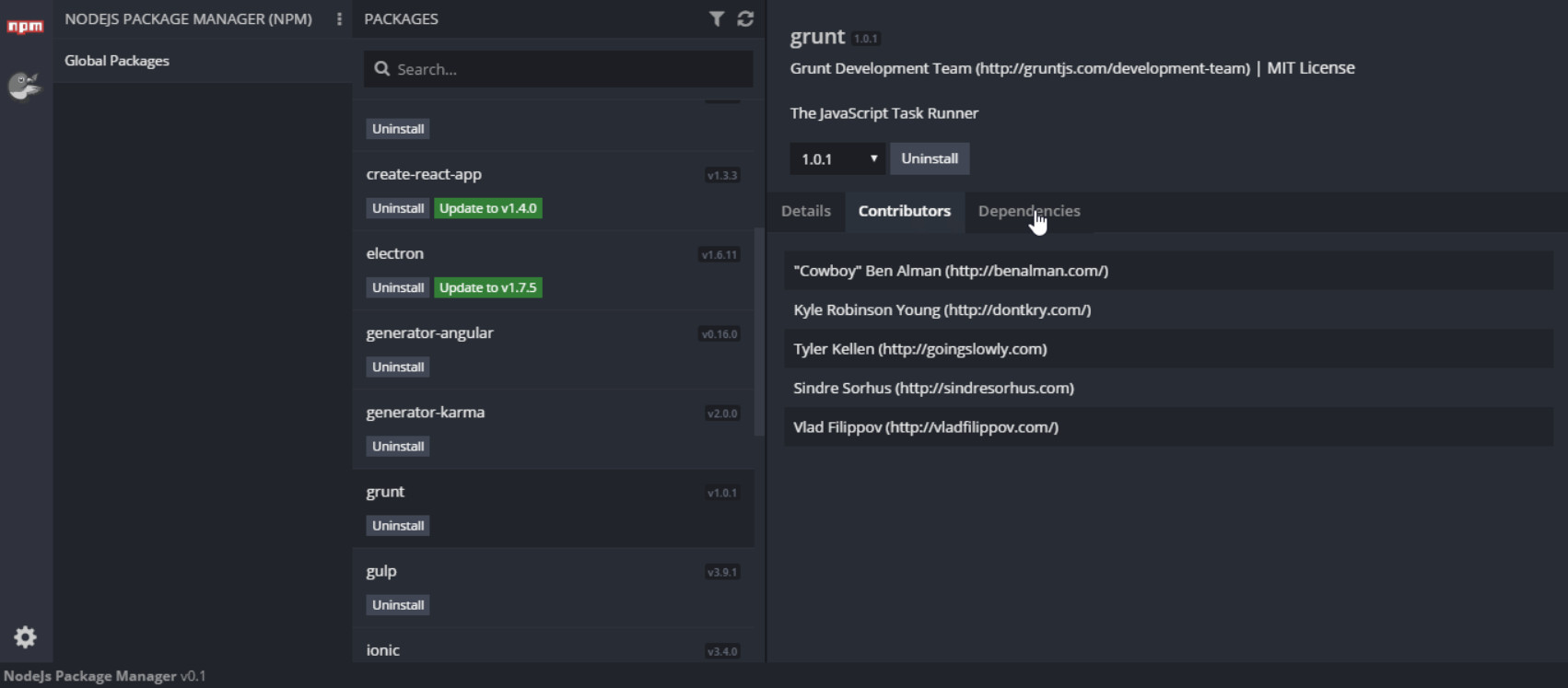Uninstall generator-angular package
Viewport: 1568px width, 688px height.
click(398, 367)
